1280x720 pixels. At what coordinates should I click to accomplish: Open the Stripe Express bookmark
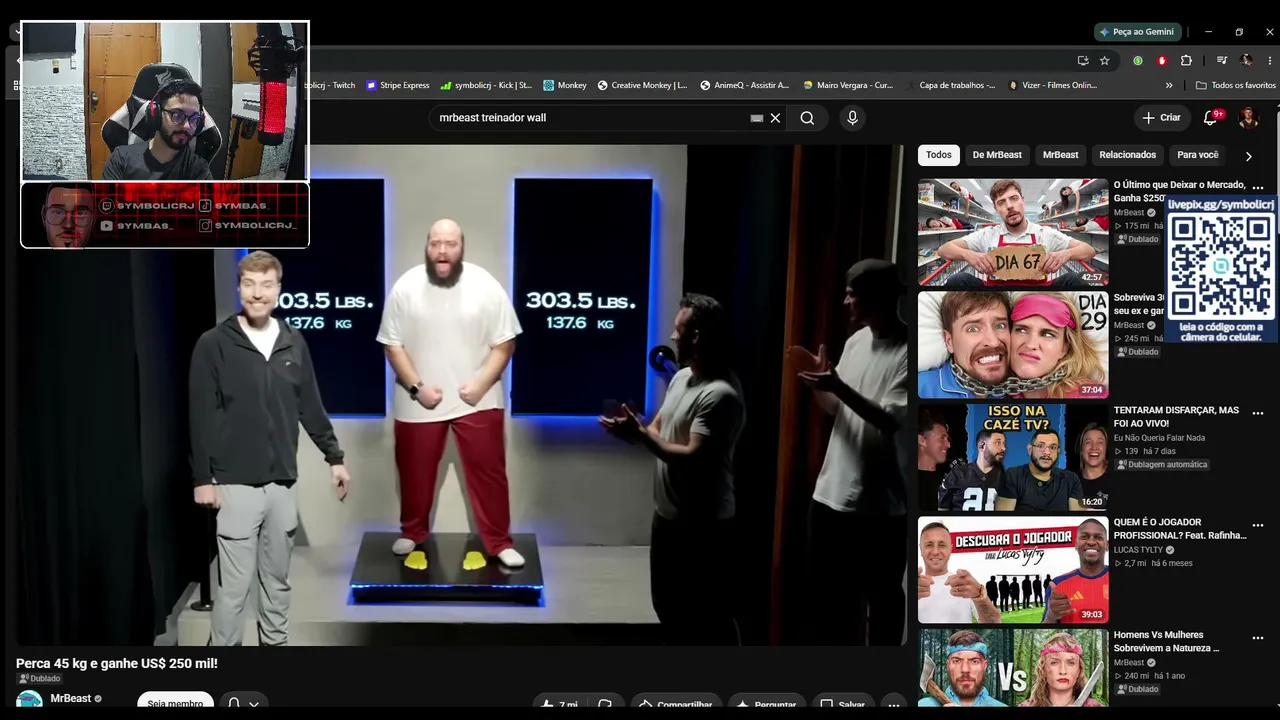click(x=398, y=86)
